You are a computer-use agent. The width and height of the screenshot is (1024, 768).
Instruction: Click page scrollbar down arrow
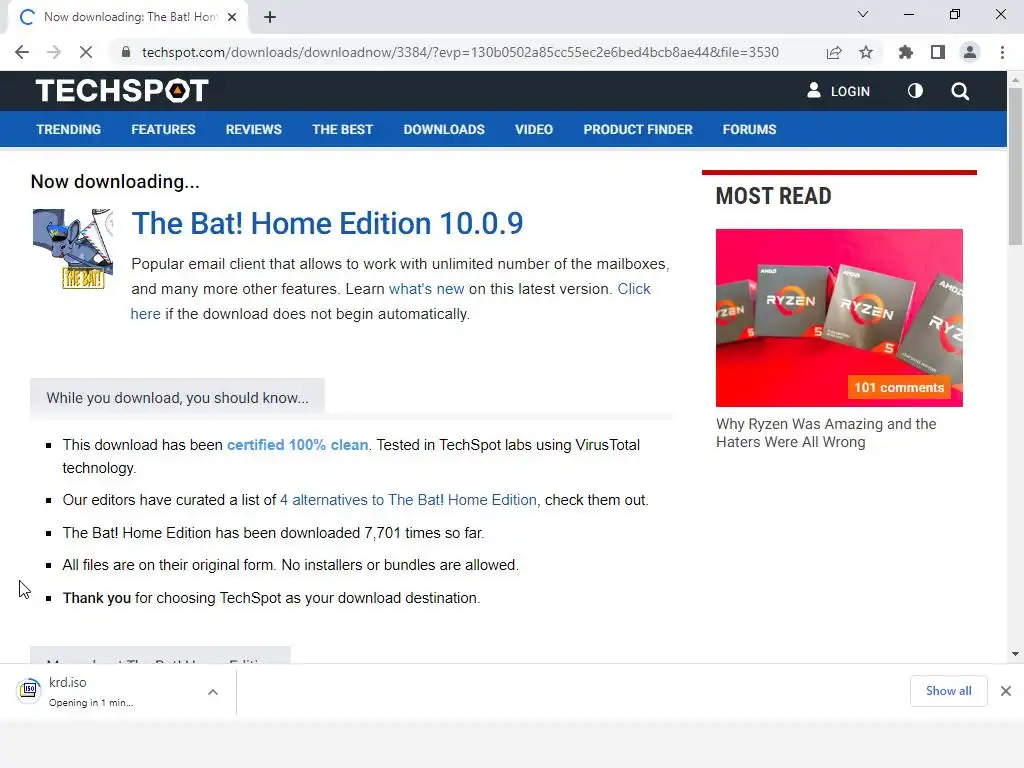pyautogui.click(x=1015, y=654)
